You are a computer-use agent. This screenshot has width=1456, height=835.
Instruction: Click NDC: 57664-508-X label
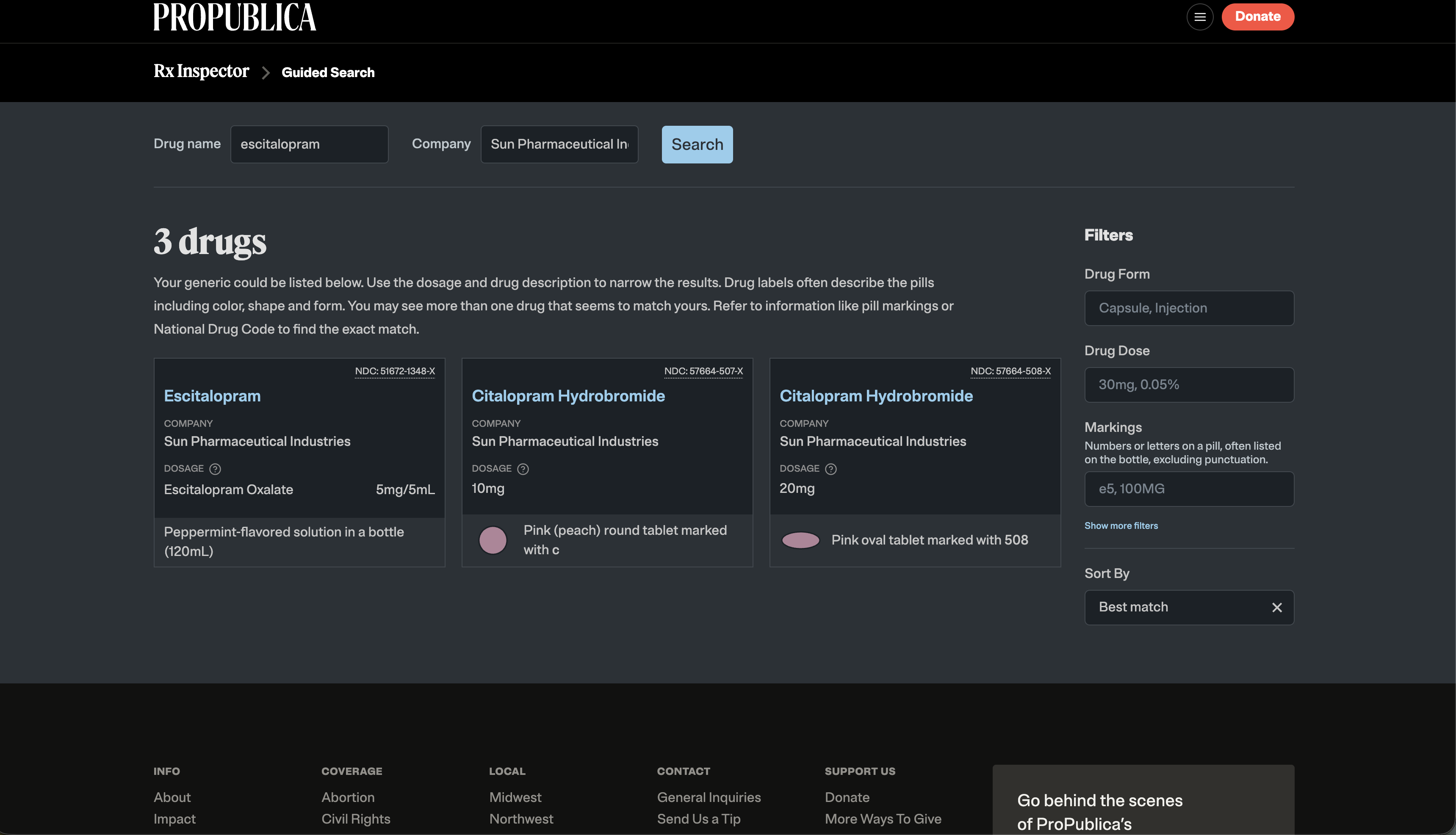pyautogui.click(x=1010, y=371)
